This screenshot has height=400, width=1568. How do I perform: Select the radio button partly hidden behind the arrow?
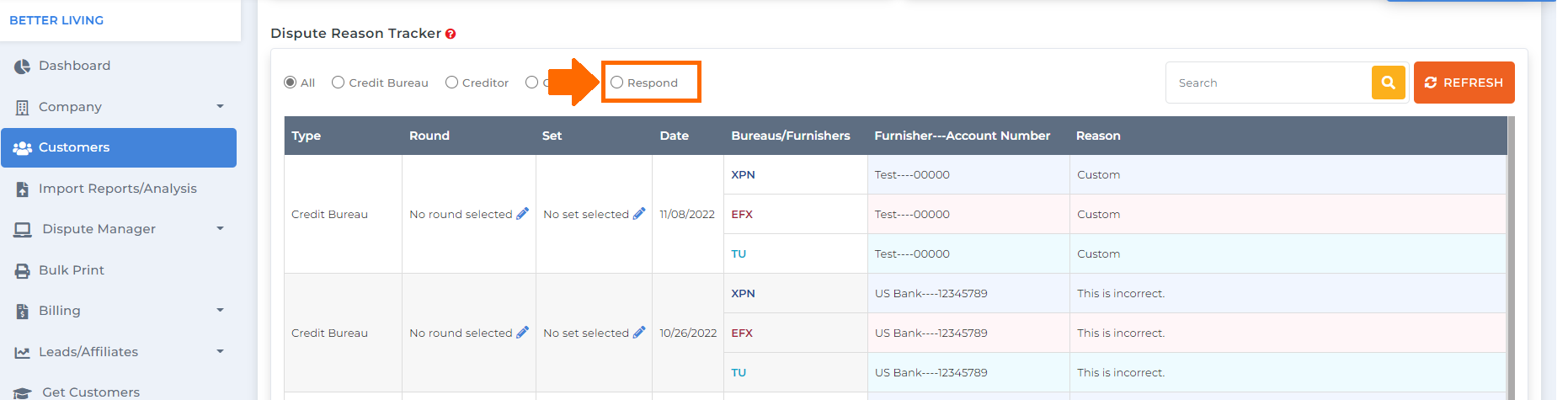tap(531, 83)
